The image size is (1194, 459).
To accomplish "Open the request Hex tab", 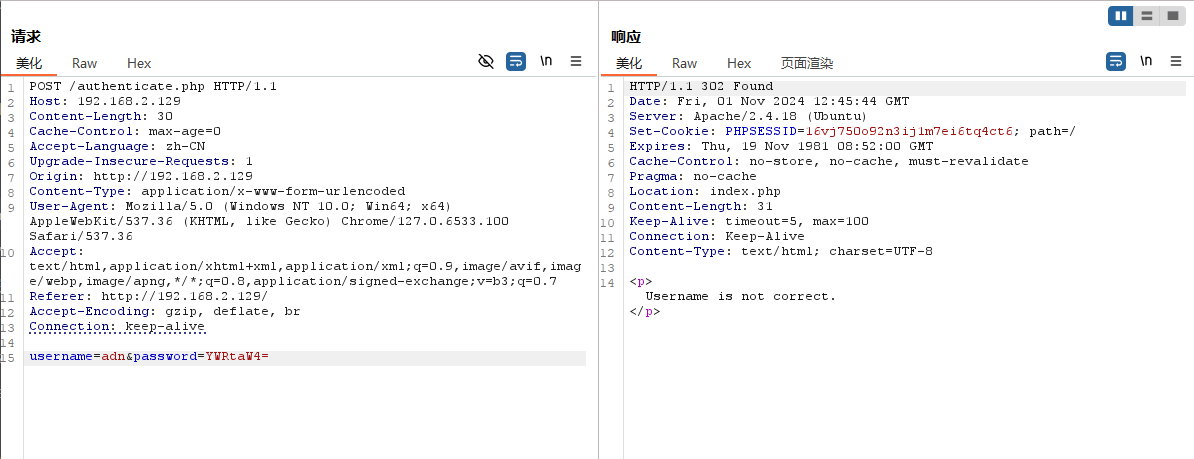I will [139, 63].
